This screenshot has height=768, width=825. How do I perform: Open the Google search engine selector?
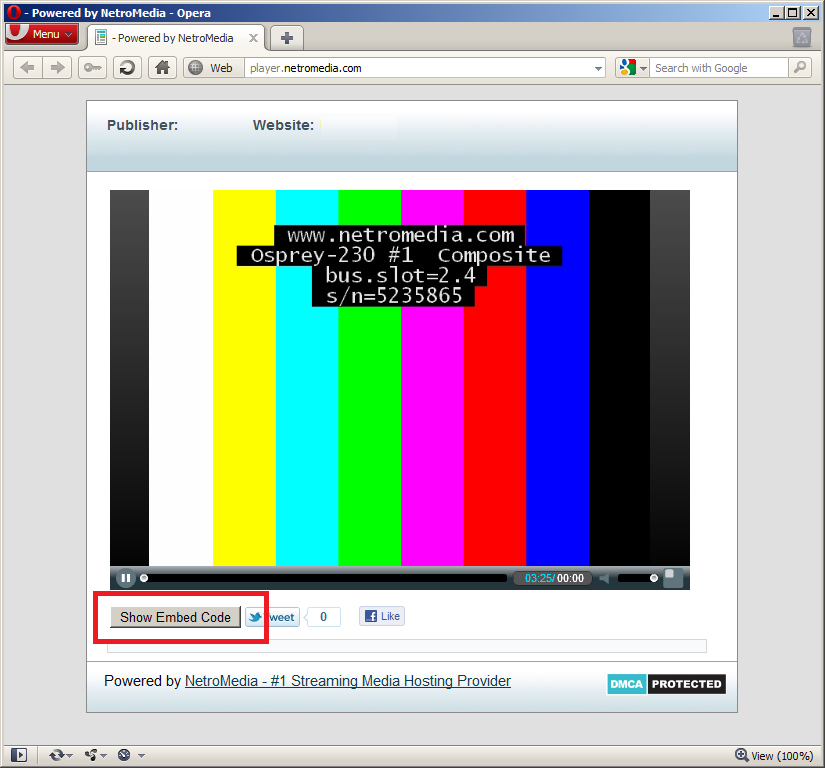pos(632,68)
